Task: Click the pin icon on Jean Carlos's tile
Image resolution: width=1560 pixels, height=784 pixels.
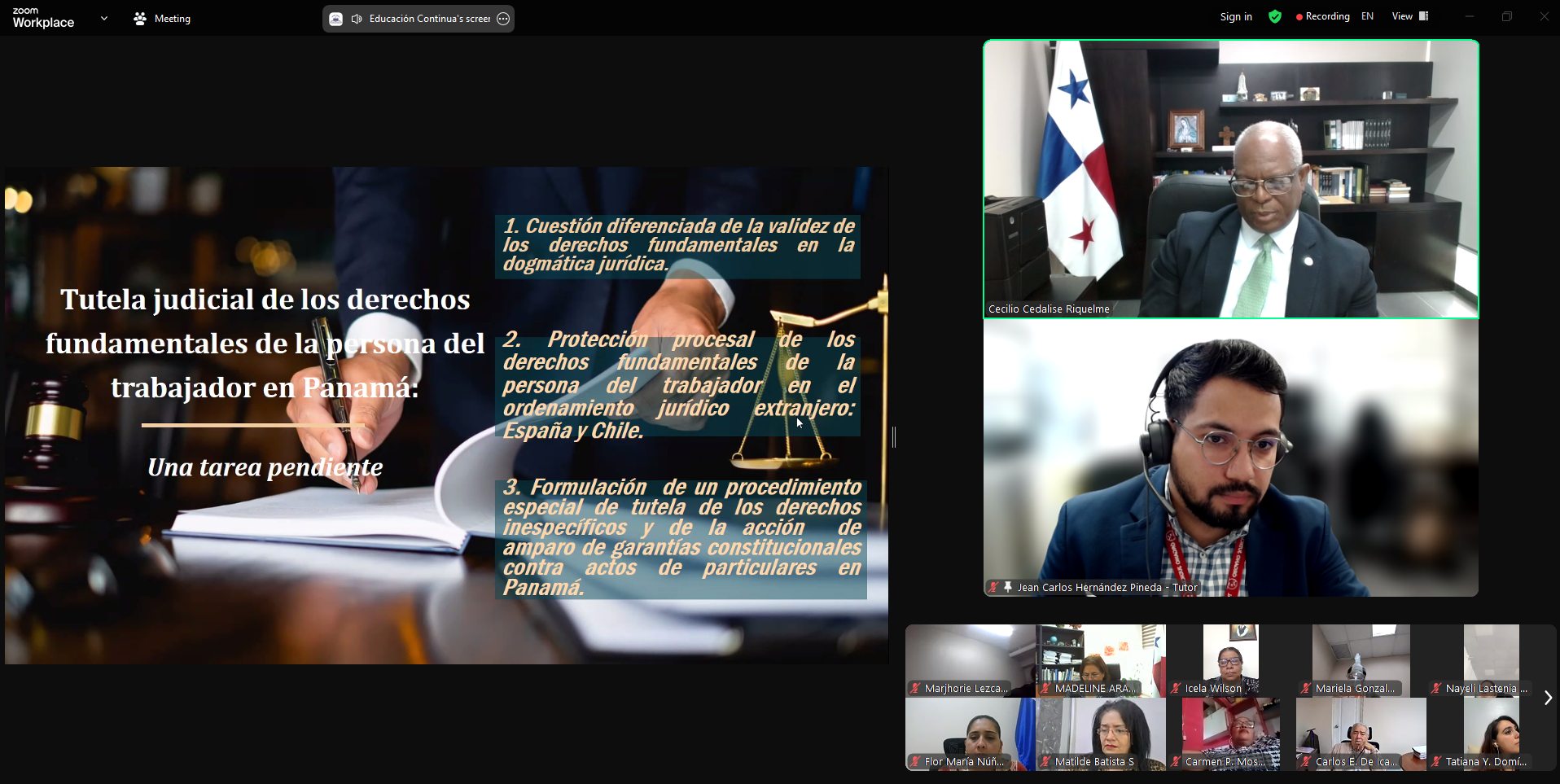Action: 1008,587
